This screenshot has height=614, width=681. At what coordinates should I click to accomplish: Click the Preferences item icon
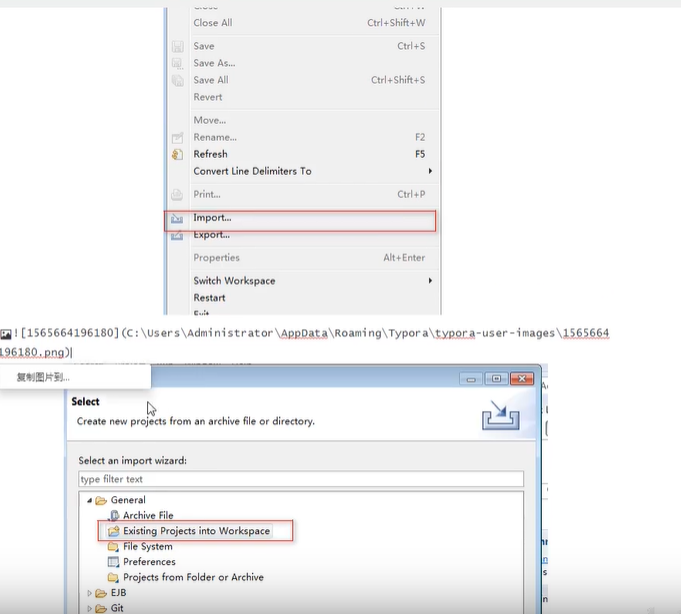[113, 562]
